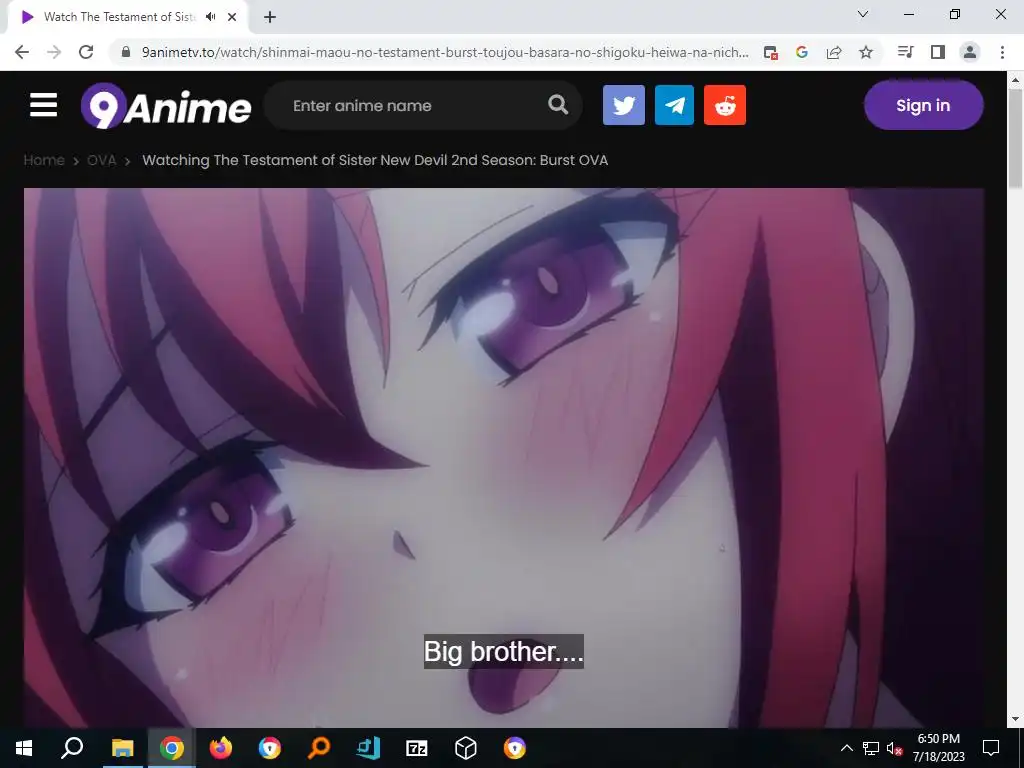Open the clock showing 6:50 PM
This screenshot has height=768, width=1024.
938,748
